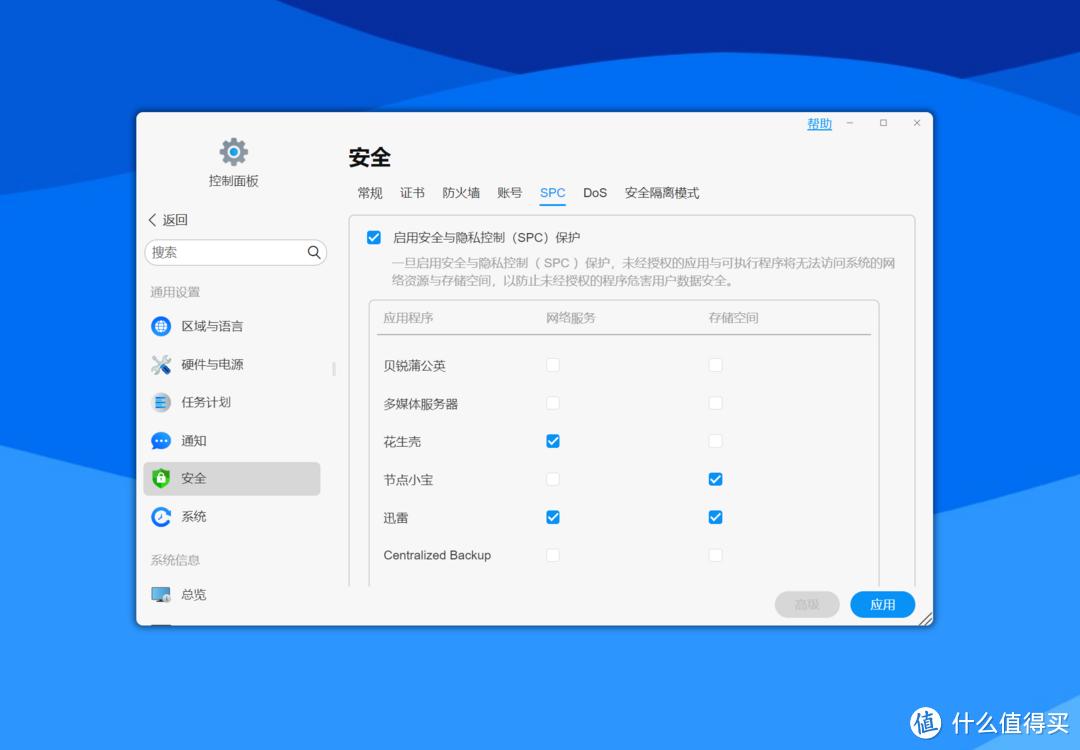Viewport: 1080px width, 750px height.
Task: Click the 应用 apply button
Action: 882,604
